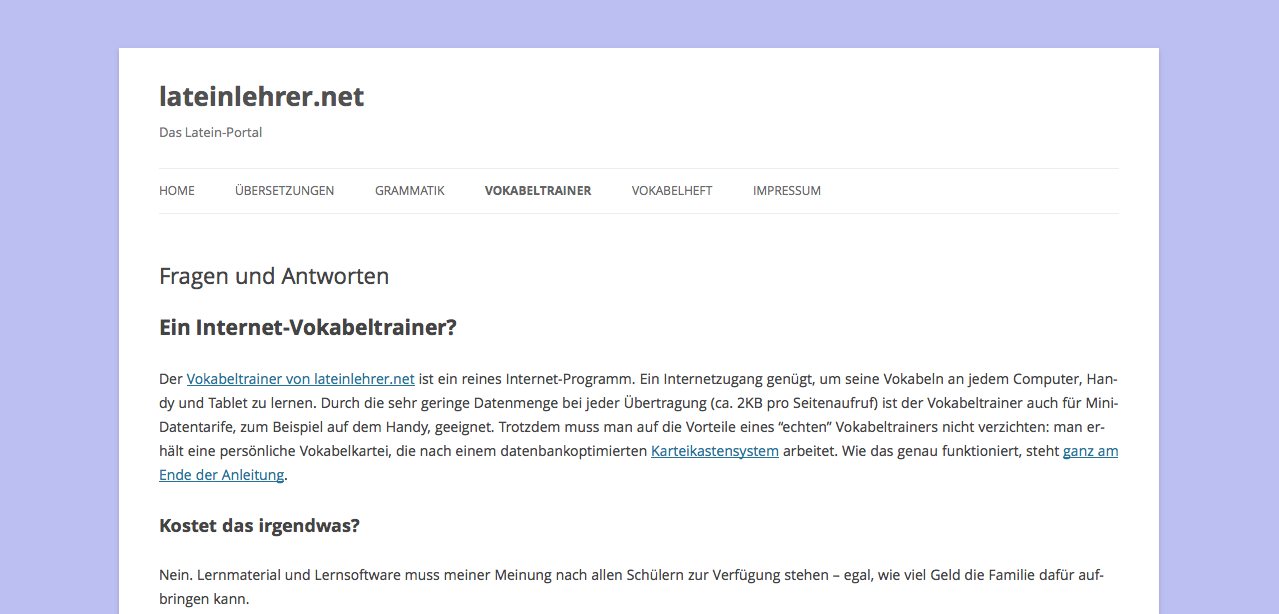Open the IMPRESSUM page
The width and height of the screenshot is (1279, 614).
(786, 191)
